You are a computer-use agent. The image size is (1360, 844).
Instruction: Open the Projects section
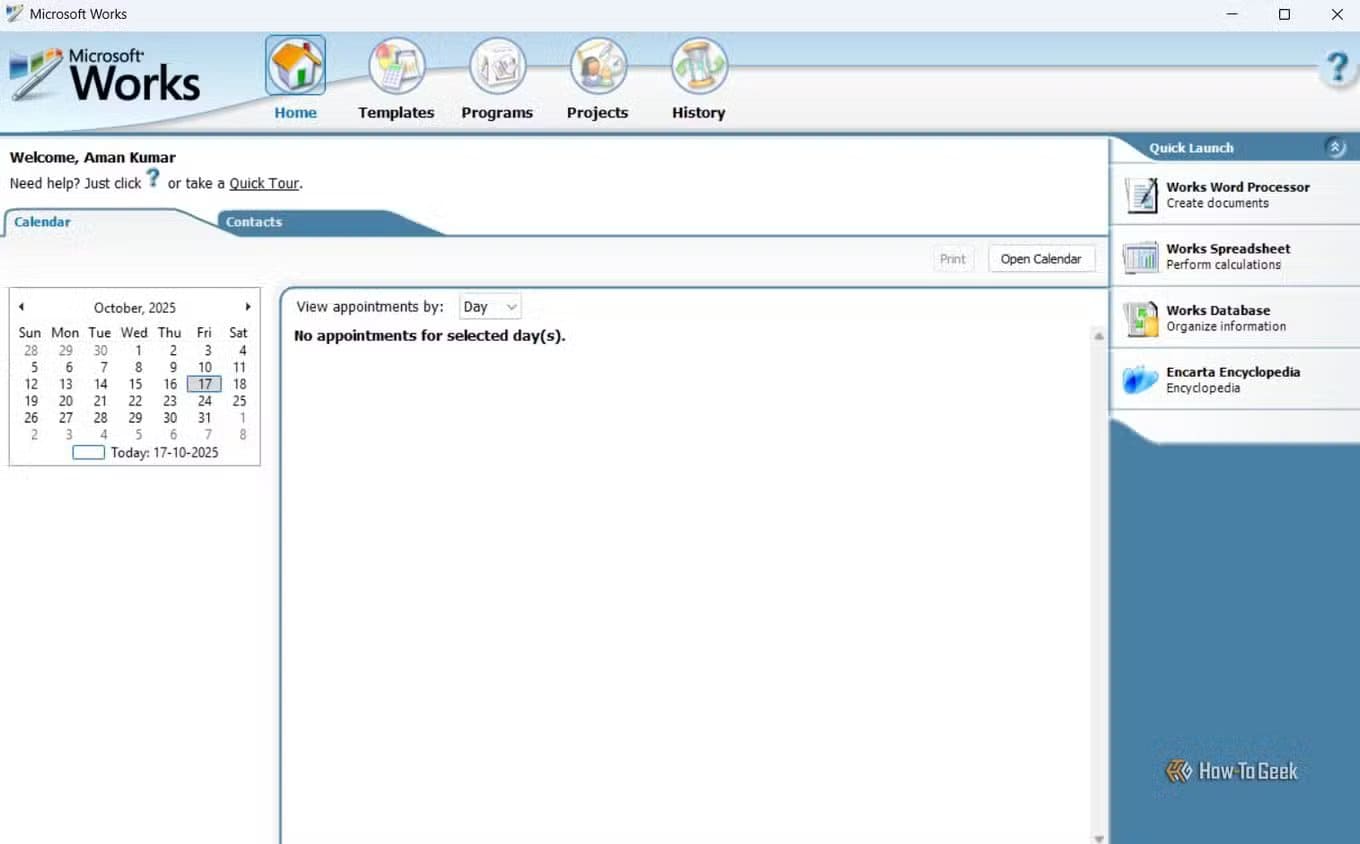tap(597, 80)
